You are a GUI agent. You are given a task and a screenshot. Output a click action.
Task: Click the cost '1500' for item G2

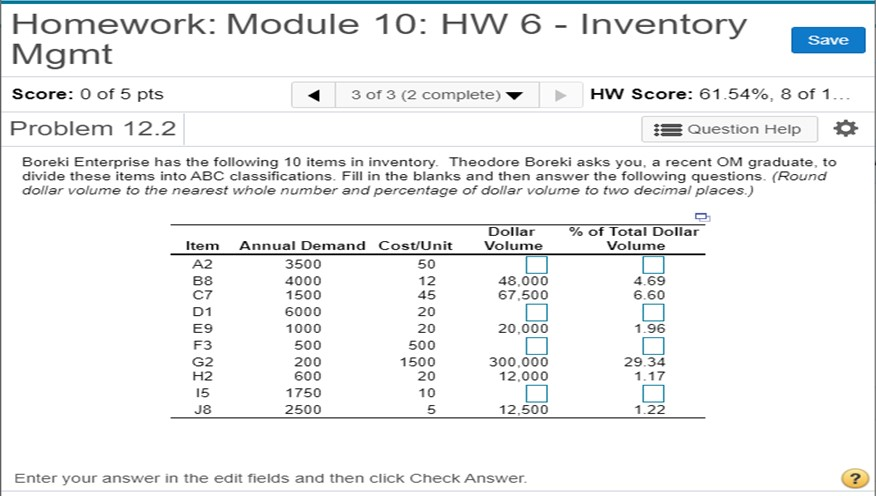[417, 362]
